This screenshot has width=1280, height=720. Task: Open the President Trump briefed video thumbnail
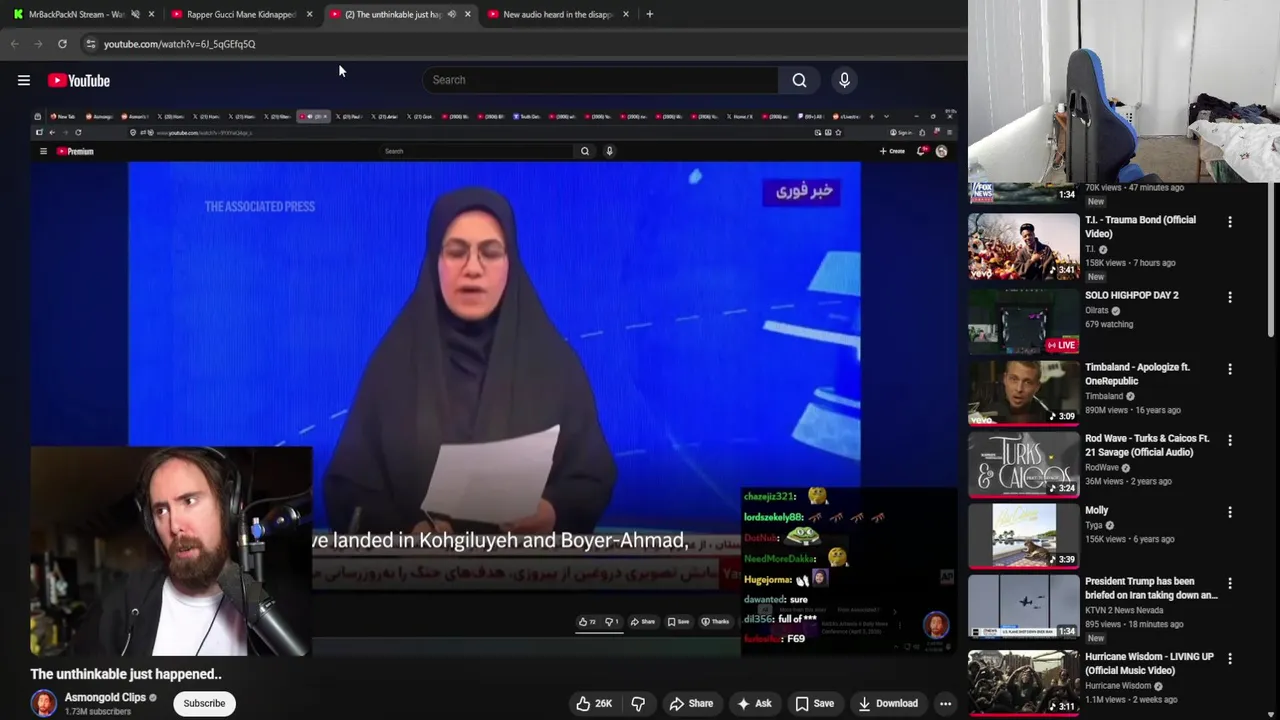coord(1024,608)
